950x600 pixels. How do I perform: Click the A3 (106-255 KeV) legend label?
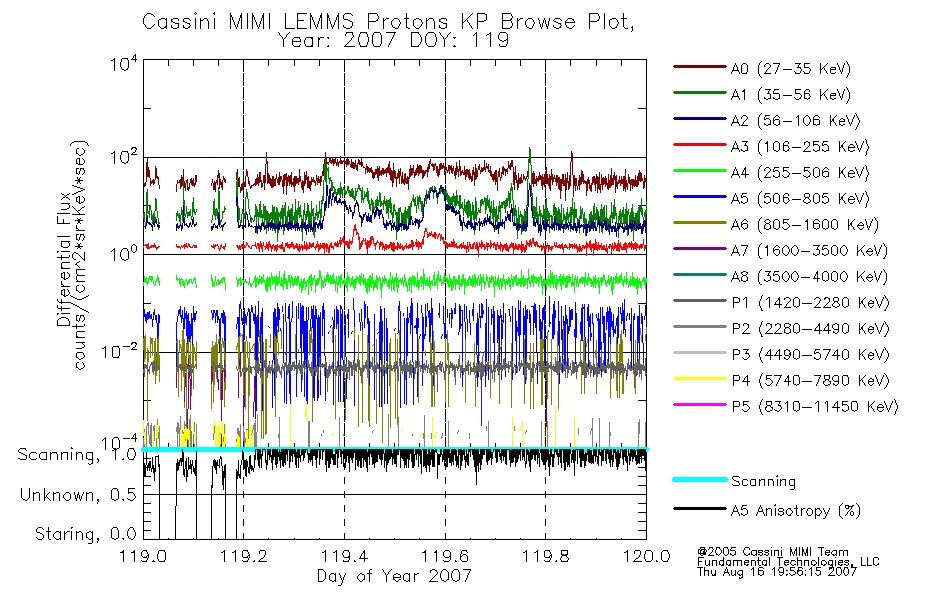(x=800, y=147)
